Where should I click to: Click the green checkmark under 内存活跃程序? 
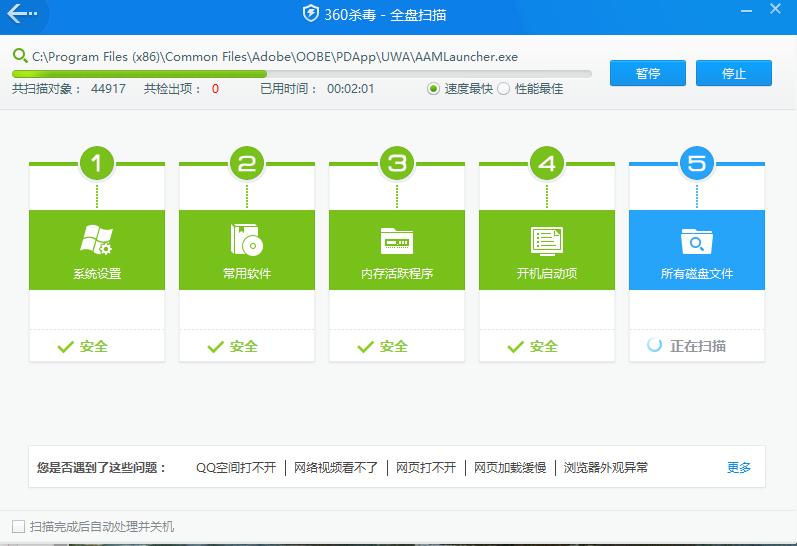(x=365, y=347)
